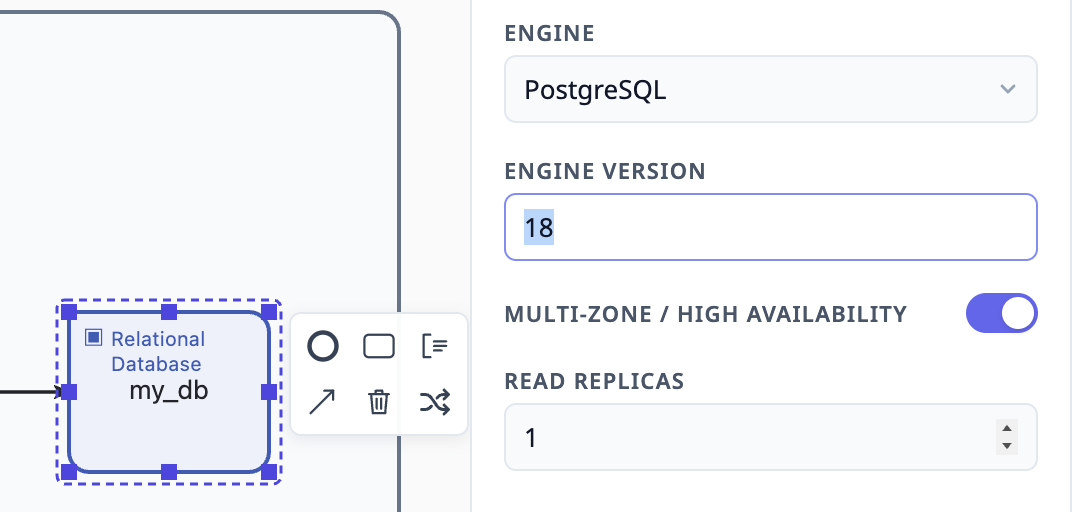Increase Read Replicas with the up arrow
This screenshot has width=1078, height=512.
(1006, 428)
